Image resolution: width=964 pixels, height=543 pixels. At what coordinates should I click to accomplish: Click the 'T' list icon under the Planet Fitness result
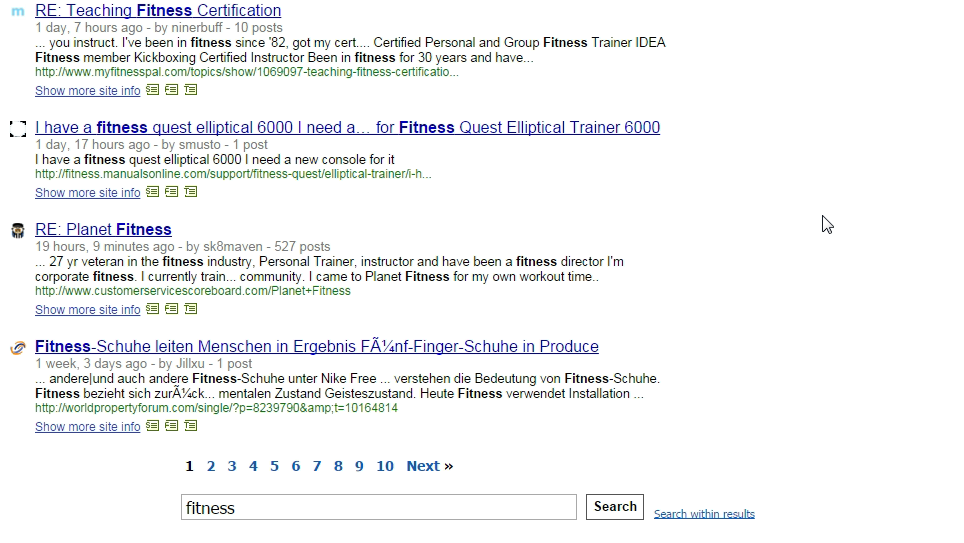pos(191,309)
